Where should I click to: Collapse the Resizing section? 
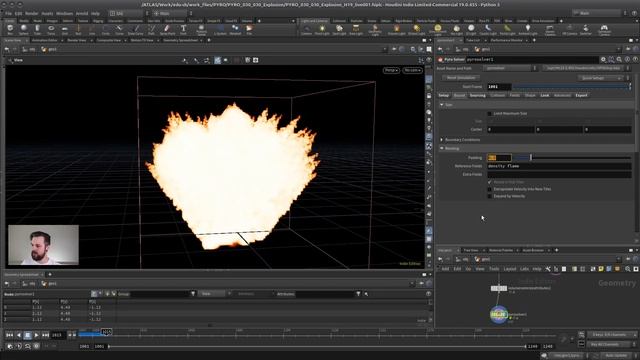click(x=442, y=149)
